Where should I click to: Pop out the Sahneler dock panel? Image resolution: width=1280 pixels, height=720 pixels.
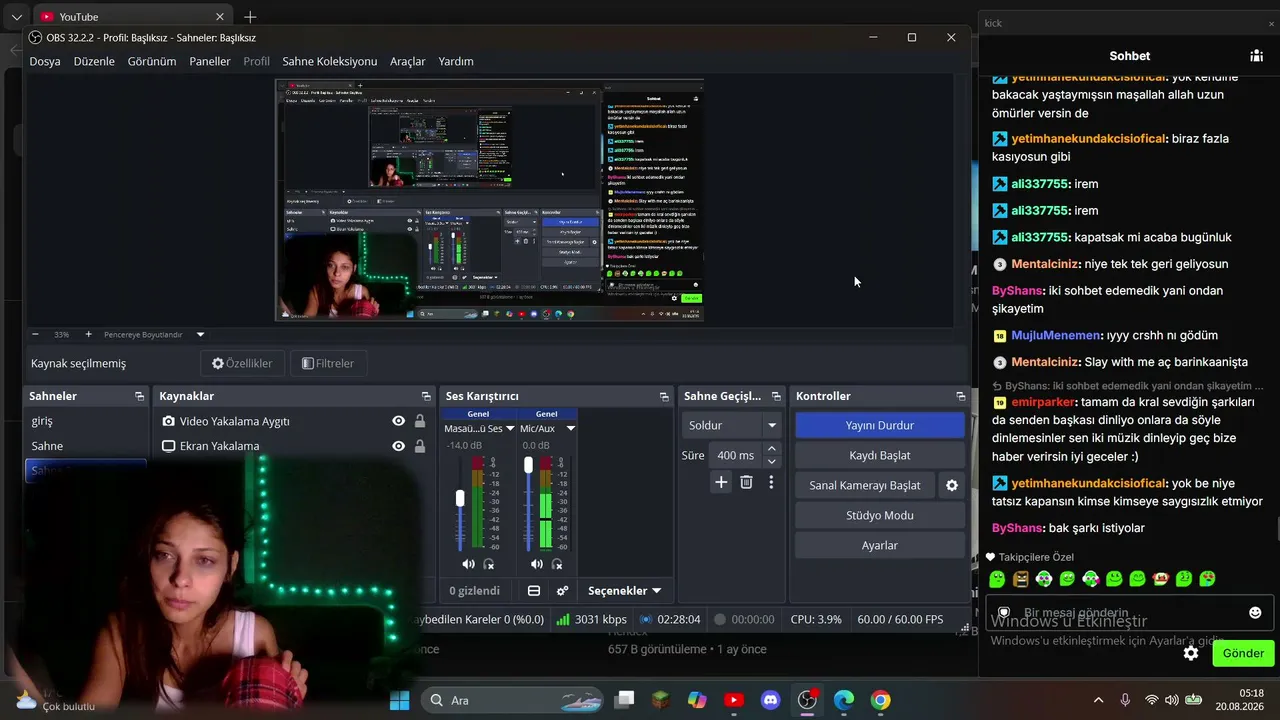[139, 397]
